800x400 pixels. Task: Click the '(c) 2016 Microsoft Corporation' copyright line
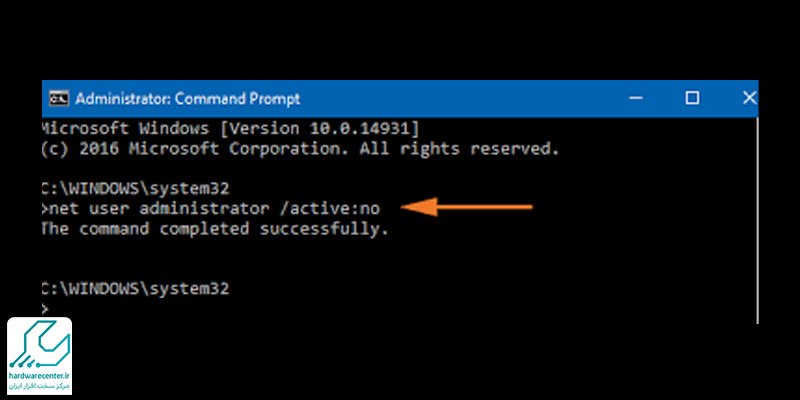pyautogui.click(x=301, y=149)
